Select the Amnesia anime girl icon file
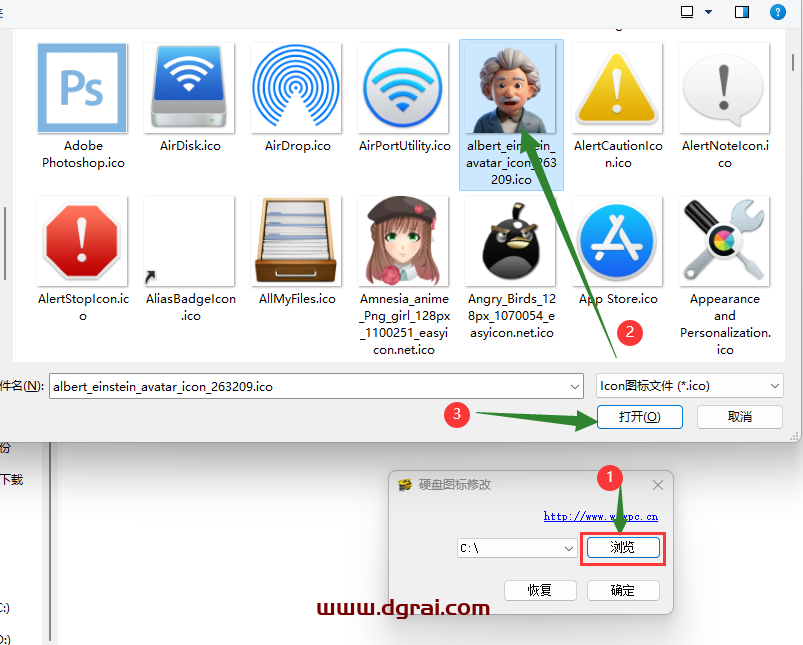The image size is (803, 645). [x=403, y=241]
